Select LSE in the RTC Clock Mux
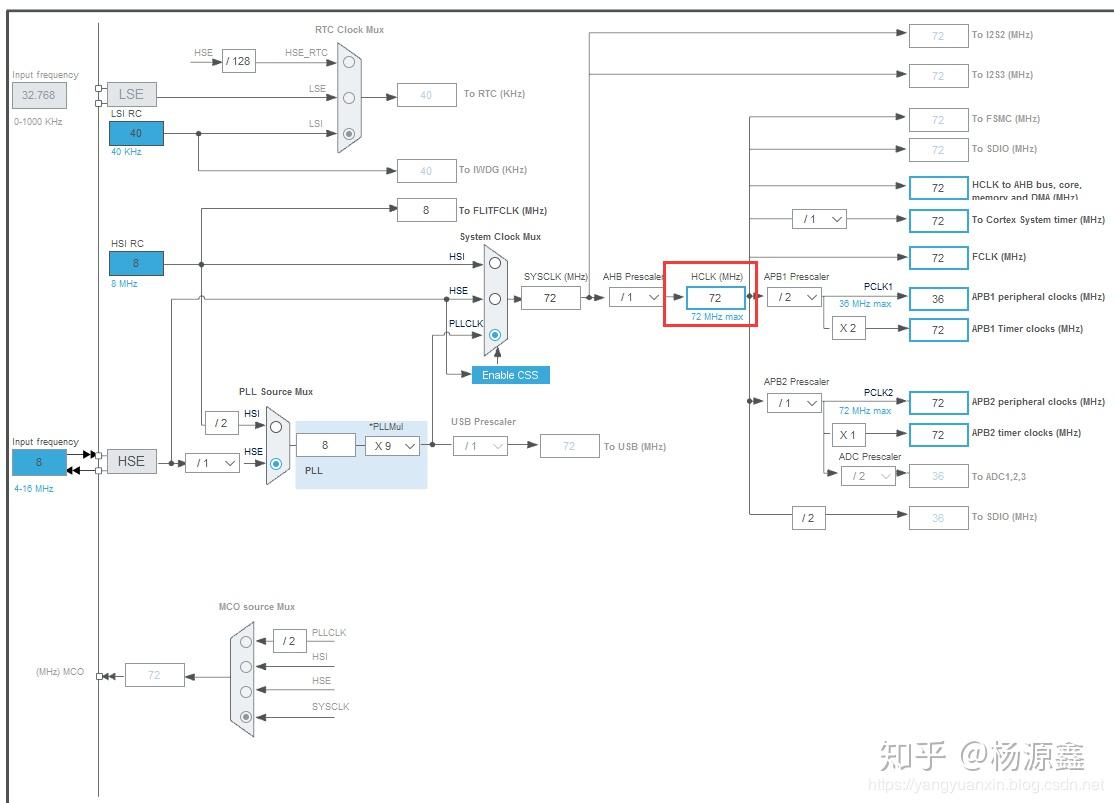Viewport: 1114px width, 803px height. (x=349, y=97)
